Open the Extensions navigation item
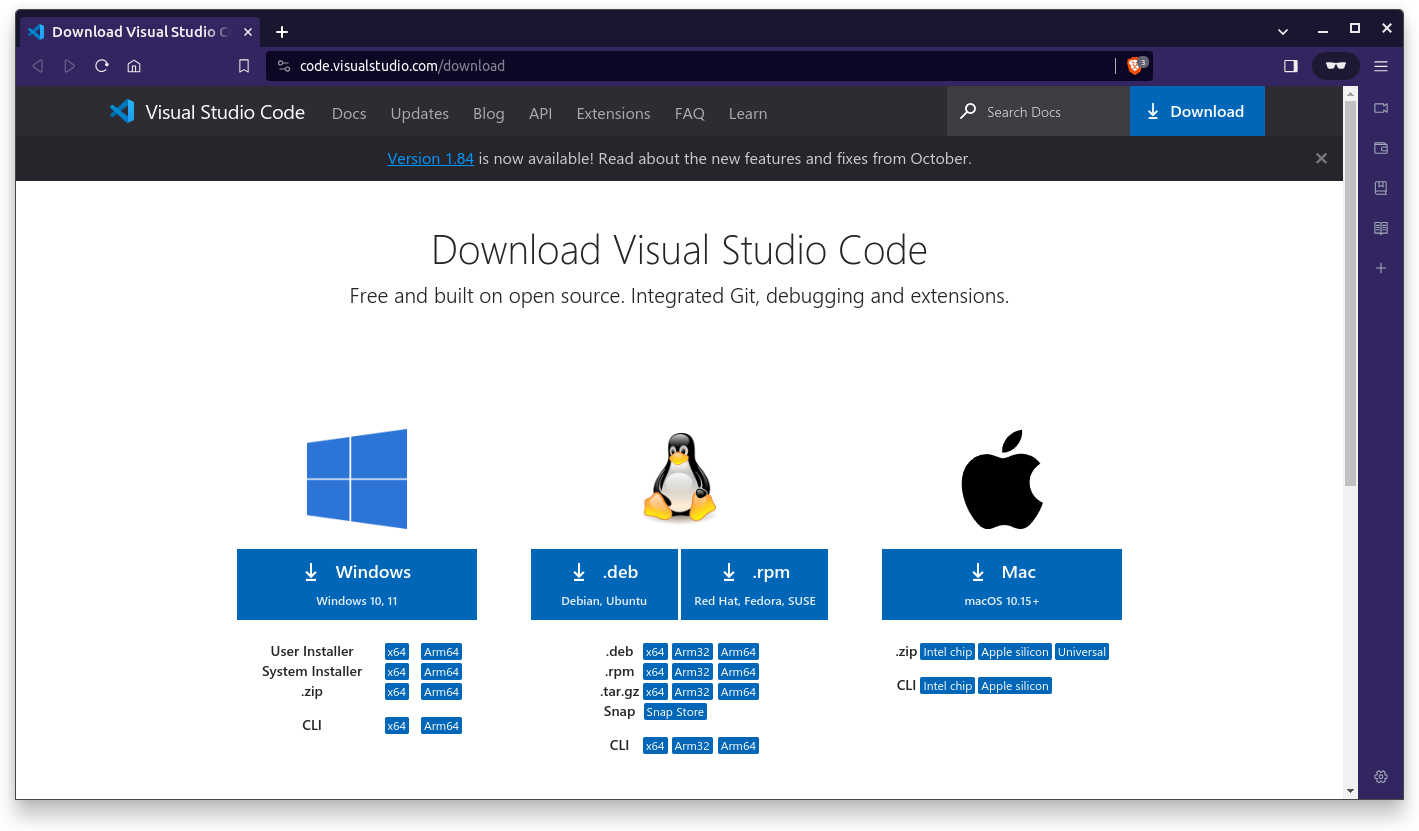The width and height of the screenshot is (1419, 831). coord(614,113)
